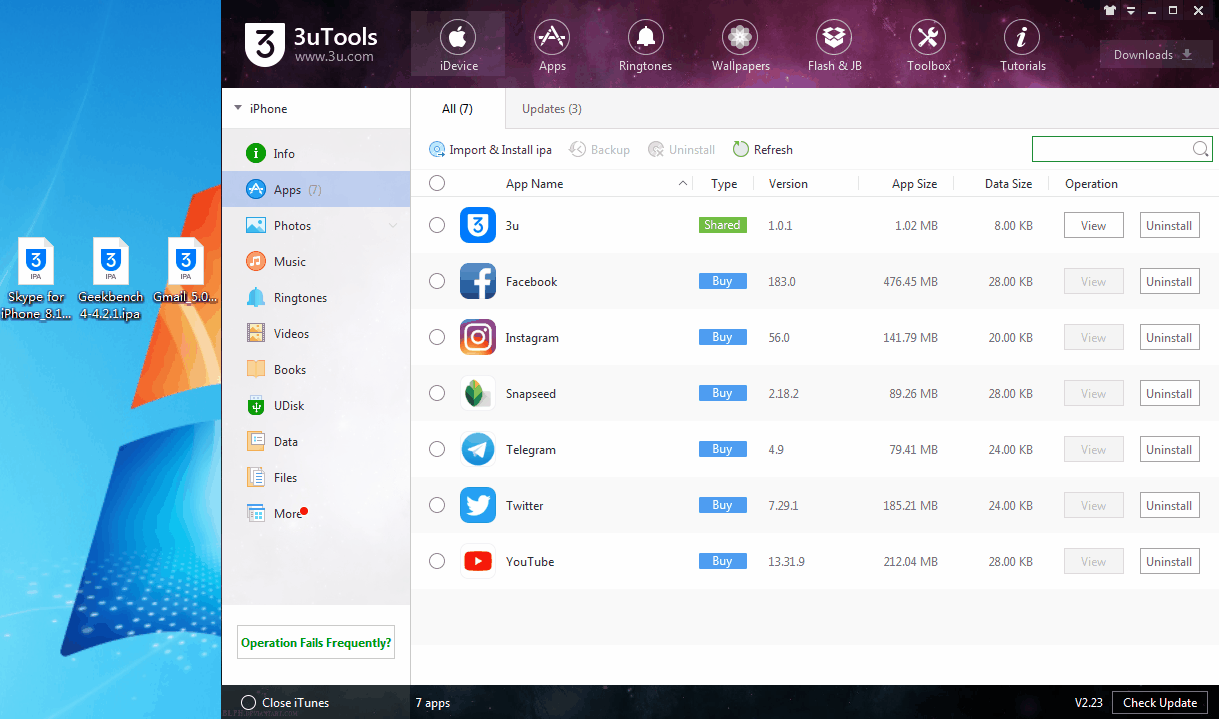This screenshot has width=1219, height=719.
Task: Click the Facebook app icon
Action: click(478, 281)
